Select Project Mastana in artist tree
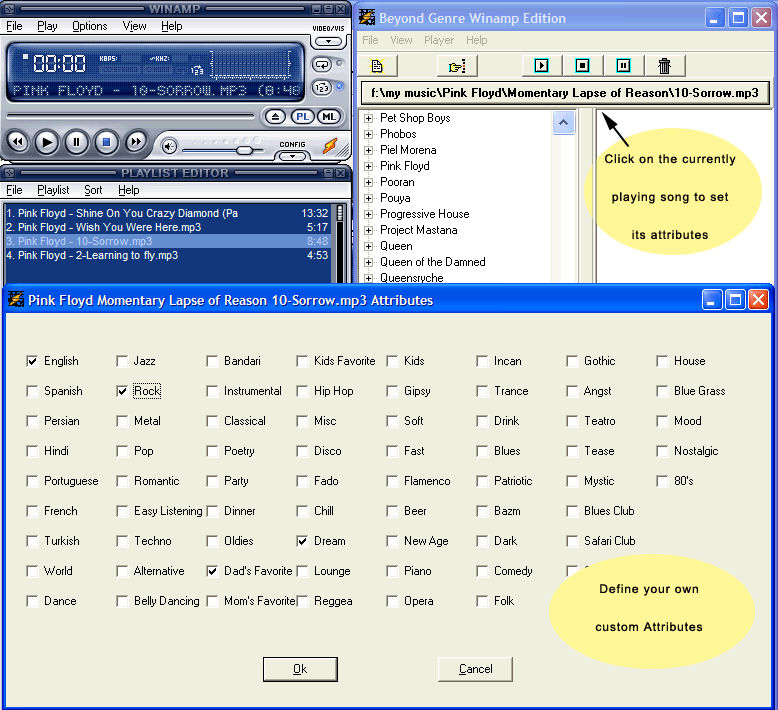The width and height of the screenshot is (778, 710). click(x=419, y=230)
